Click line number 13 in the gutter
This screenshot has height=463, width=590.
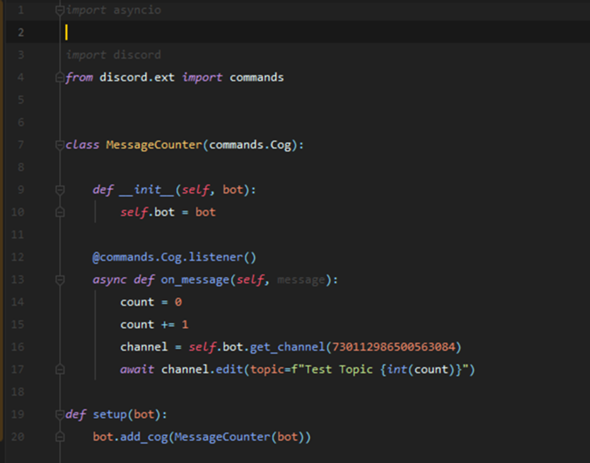(x=18, y=280)
